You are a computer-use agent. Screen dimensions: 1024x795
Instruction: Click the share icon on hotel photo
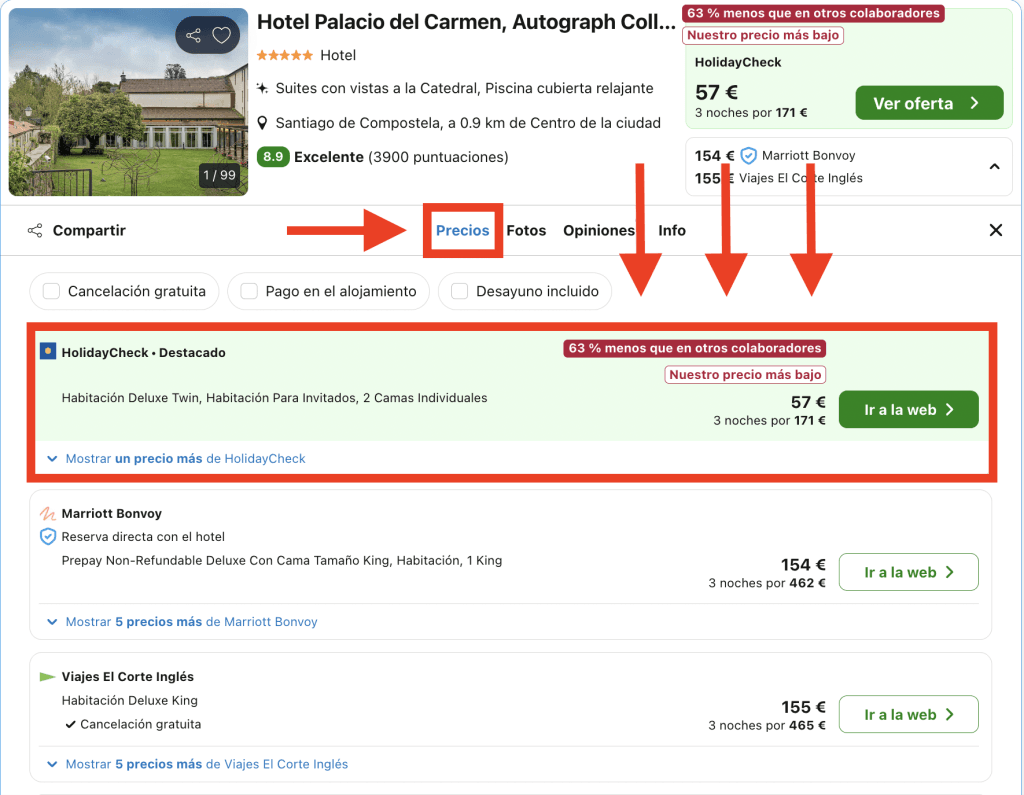tap(194, 36)
